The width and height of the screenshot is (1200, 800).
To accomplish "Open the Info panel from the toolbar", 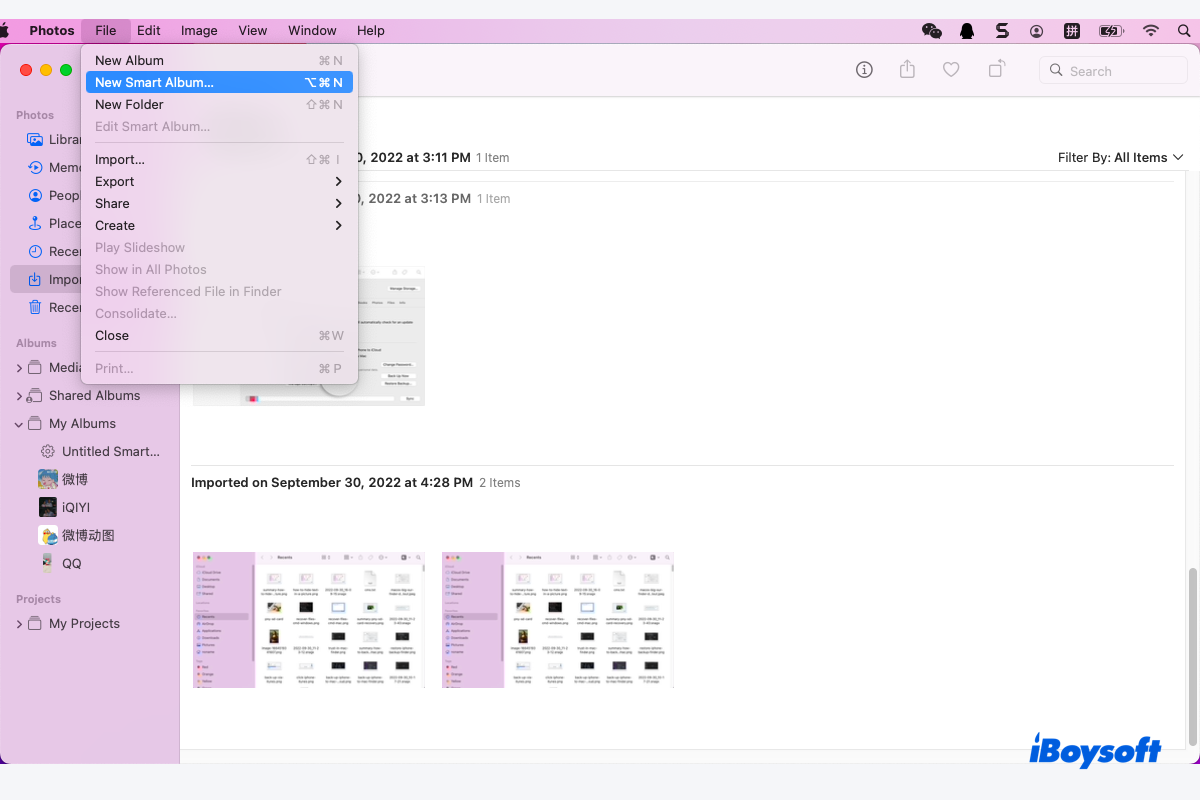I will (x=863, y=70).
